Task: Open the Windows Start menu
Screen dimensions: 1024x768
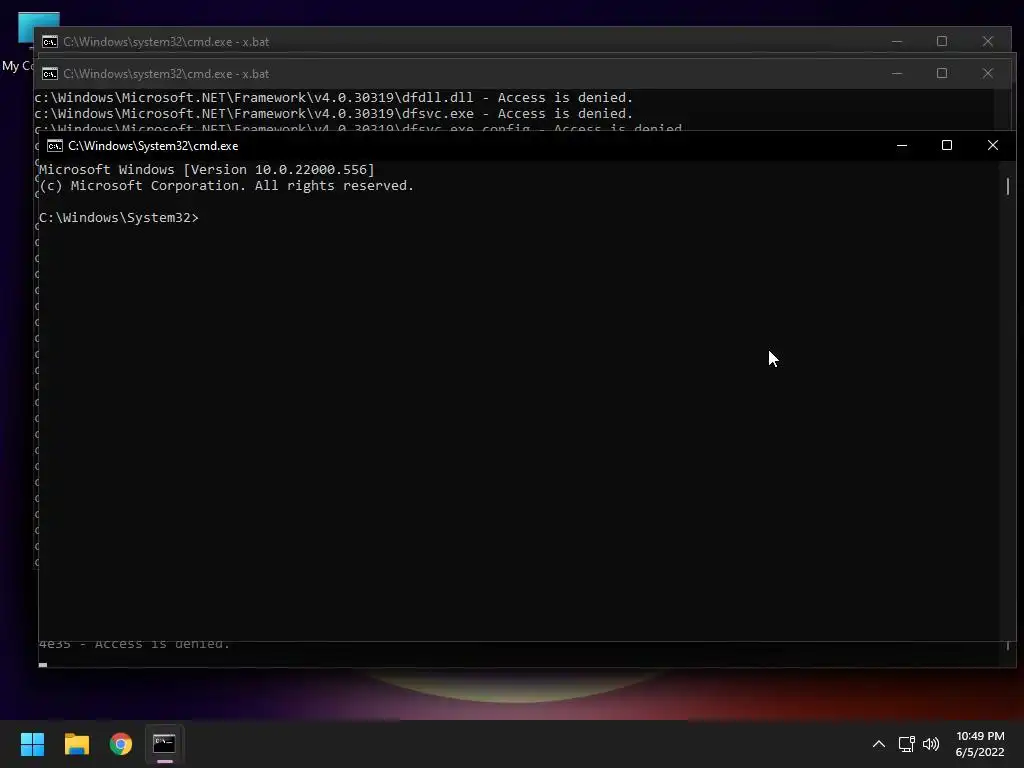Action: coord(32,744)
